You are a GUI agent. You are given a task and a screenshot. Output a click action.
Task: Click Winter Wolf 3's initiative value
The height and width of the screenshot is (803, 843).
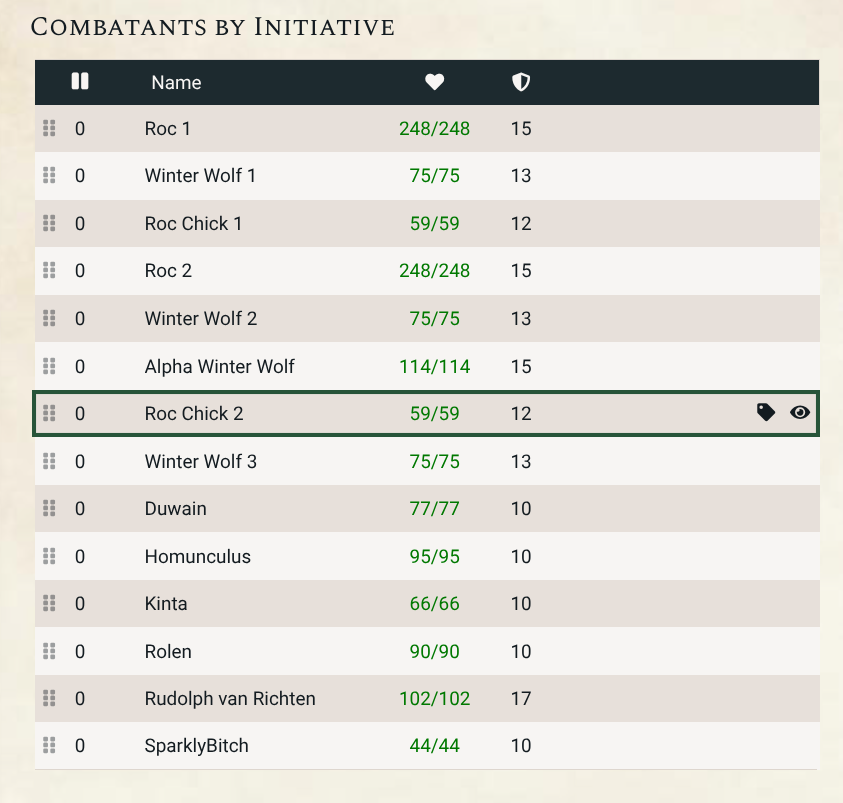[x=80, y=461]
